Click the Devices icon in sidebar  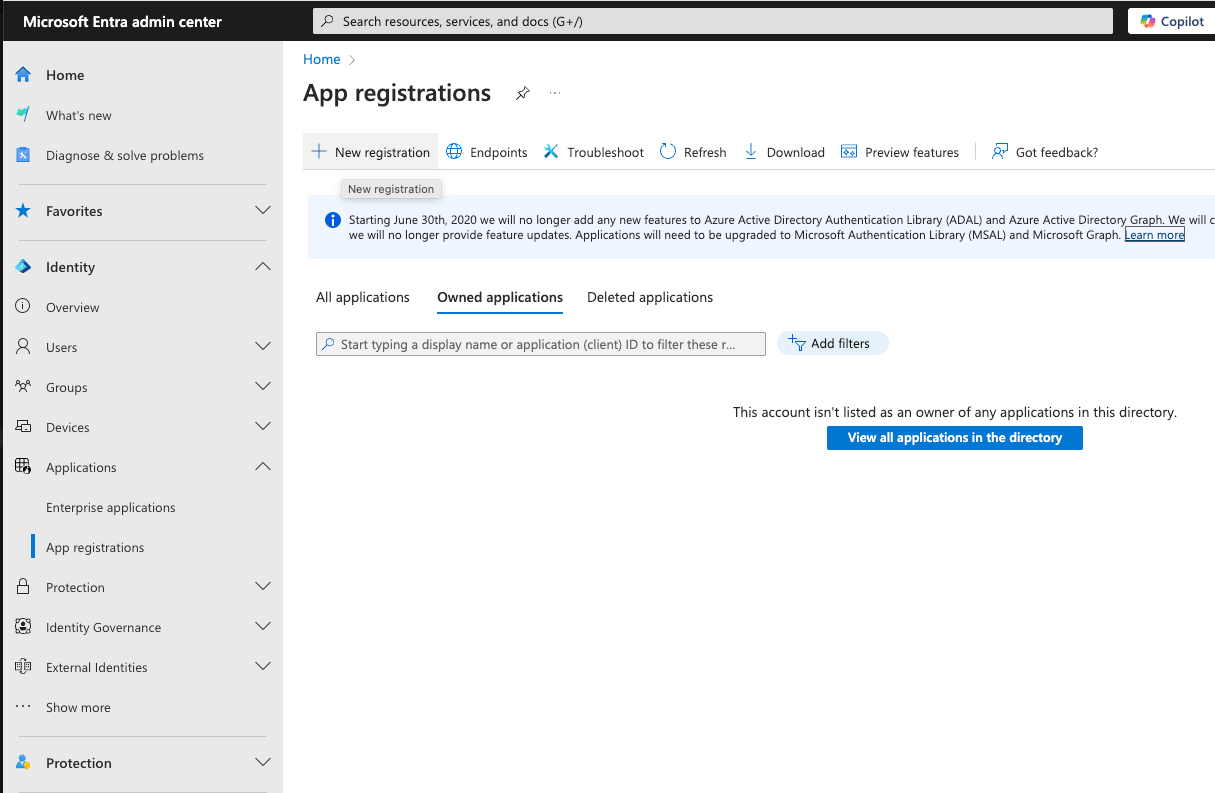click(x=23, y=427)
